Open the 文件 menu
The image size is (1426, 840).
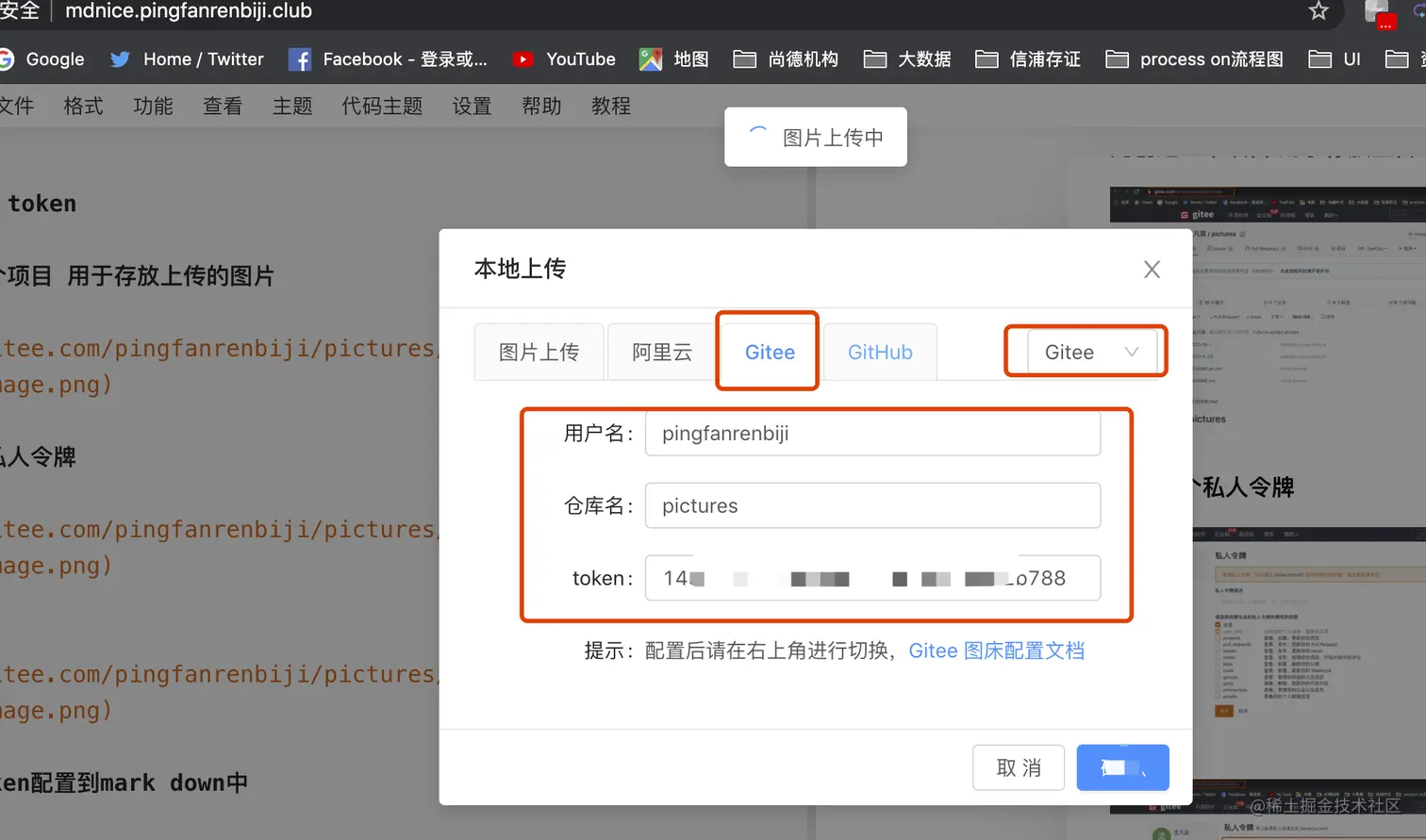16,106
